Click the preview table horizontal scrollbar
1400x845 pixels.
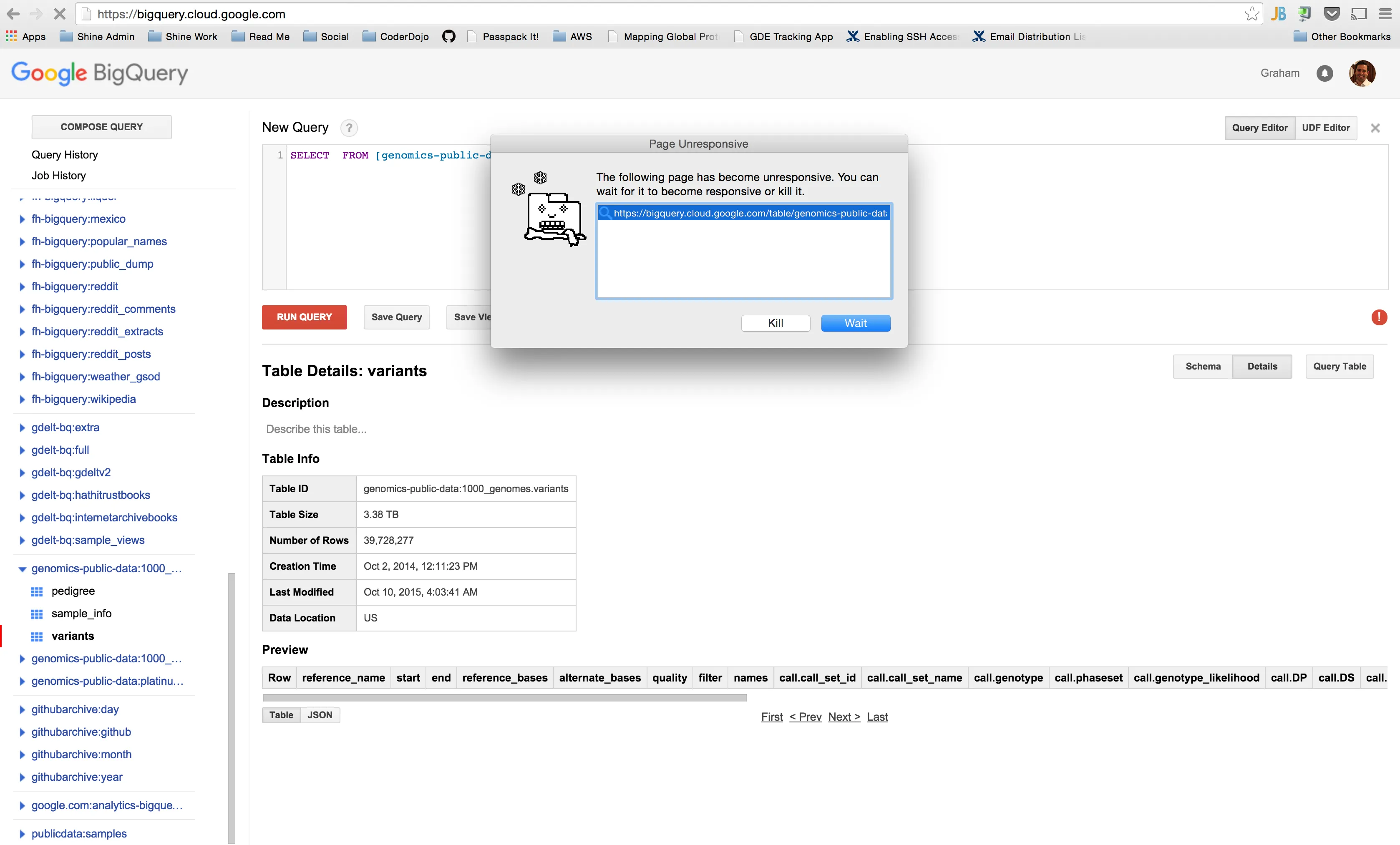tap(504, 697)
